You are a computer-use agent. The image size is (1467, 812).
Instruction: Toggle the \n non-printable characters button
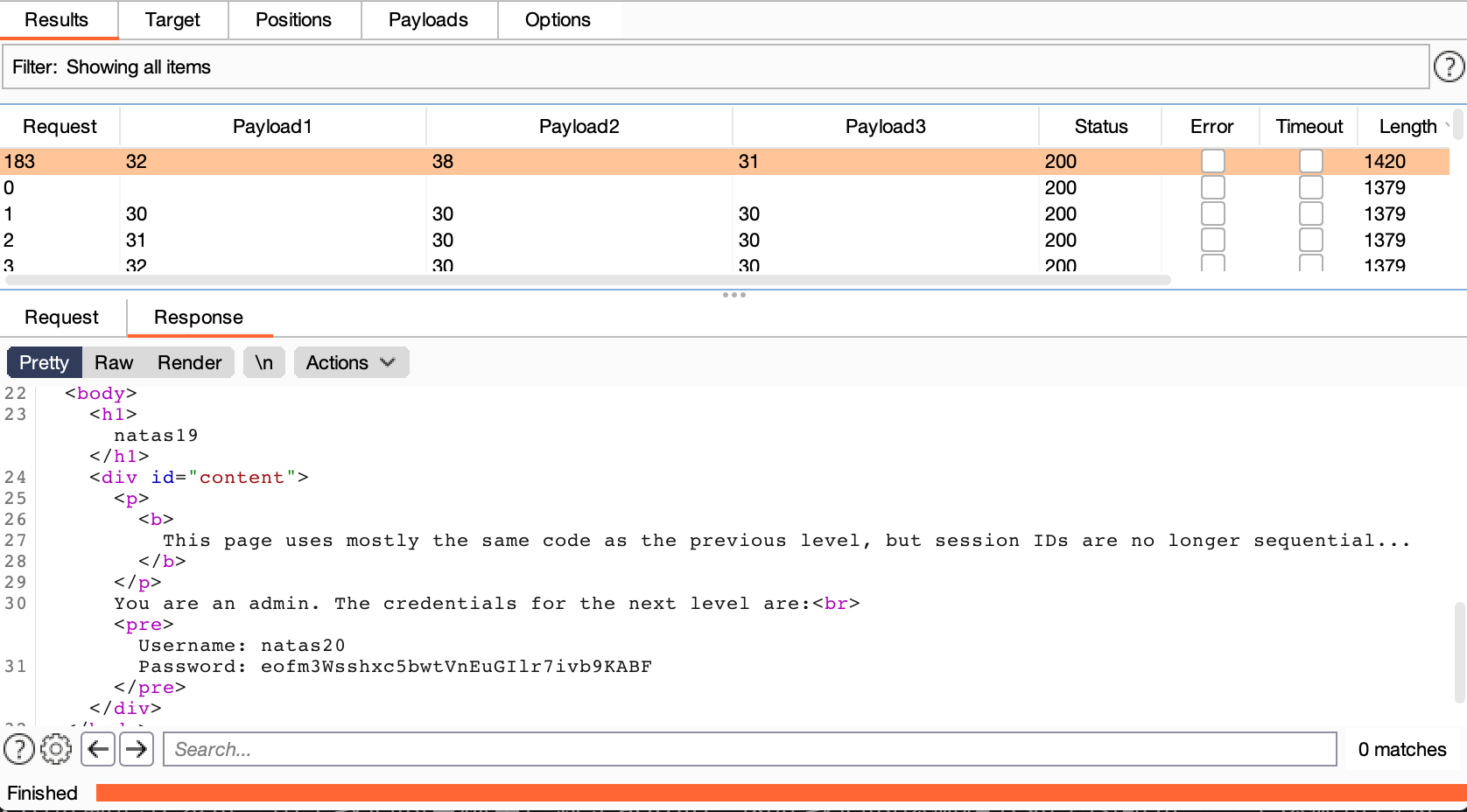point(263,362)
